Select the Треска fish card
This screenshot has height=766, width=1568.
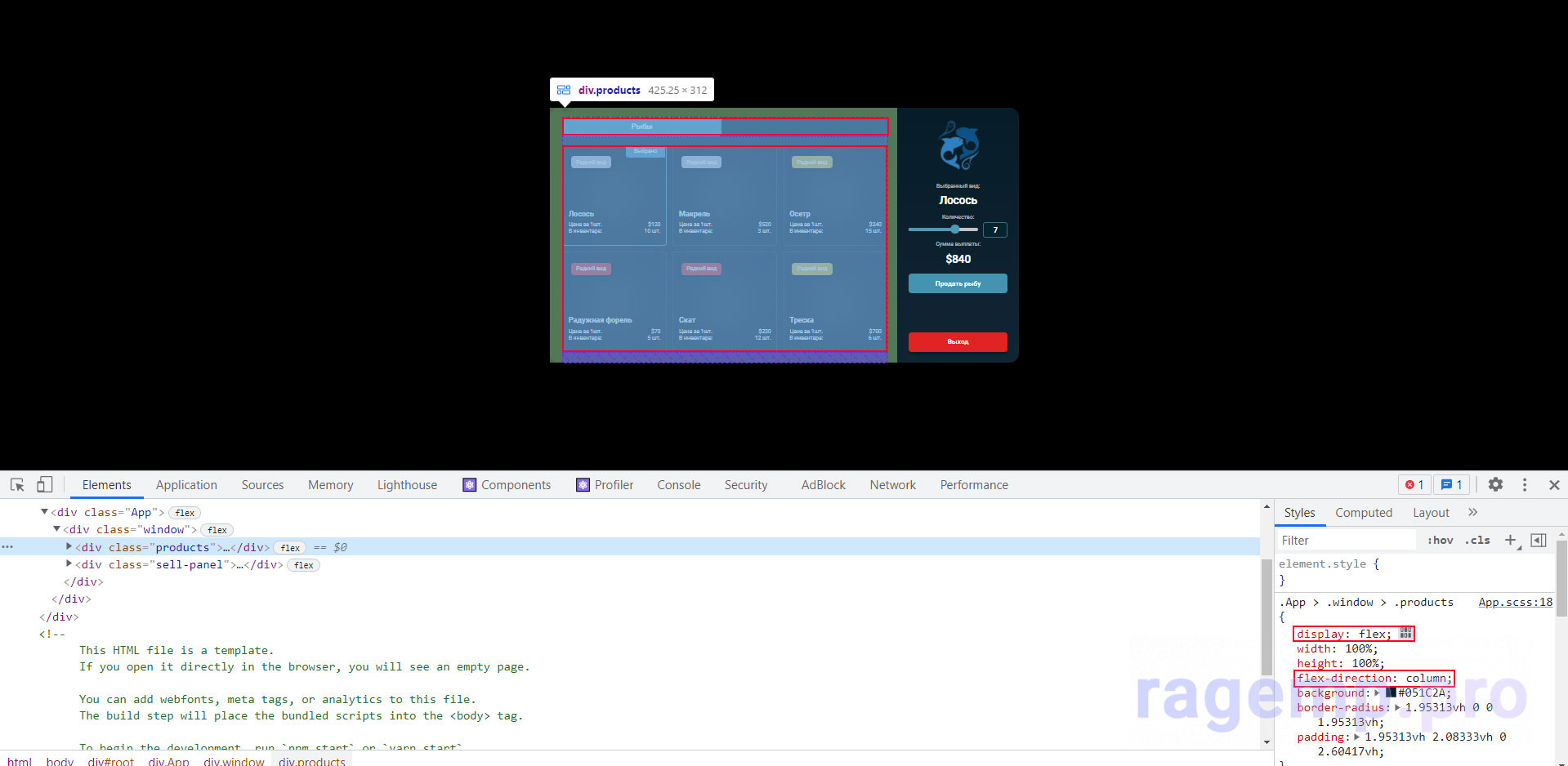click(x=834, y=301)
